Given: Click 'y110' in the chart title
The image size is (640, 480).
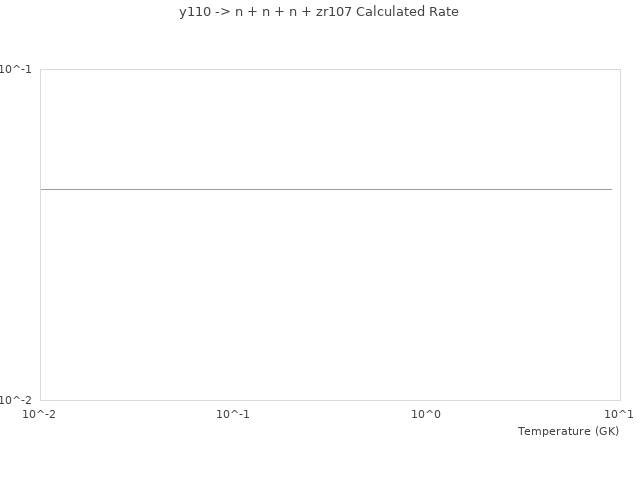Looking at the screenshot, I should pos(194,12).
